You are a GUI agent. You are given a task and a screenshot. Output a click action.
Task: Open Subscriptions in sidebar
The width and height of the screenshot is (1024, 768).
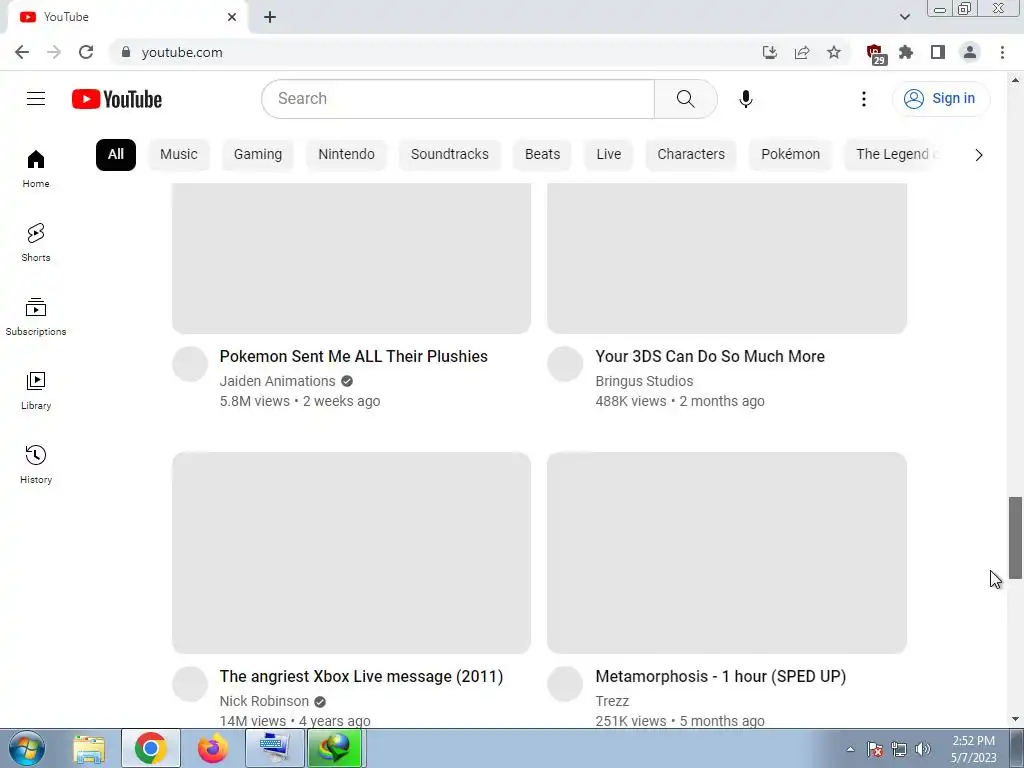[36, 317]
